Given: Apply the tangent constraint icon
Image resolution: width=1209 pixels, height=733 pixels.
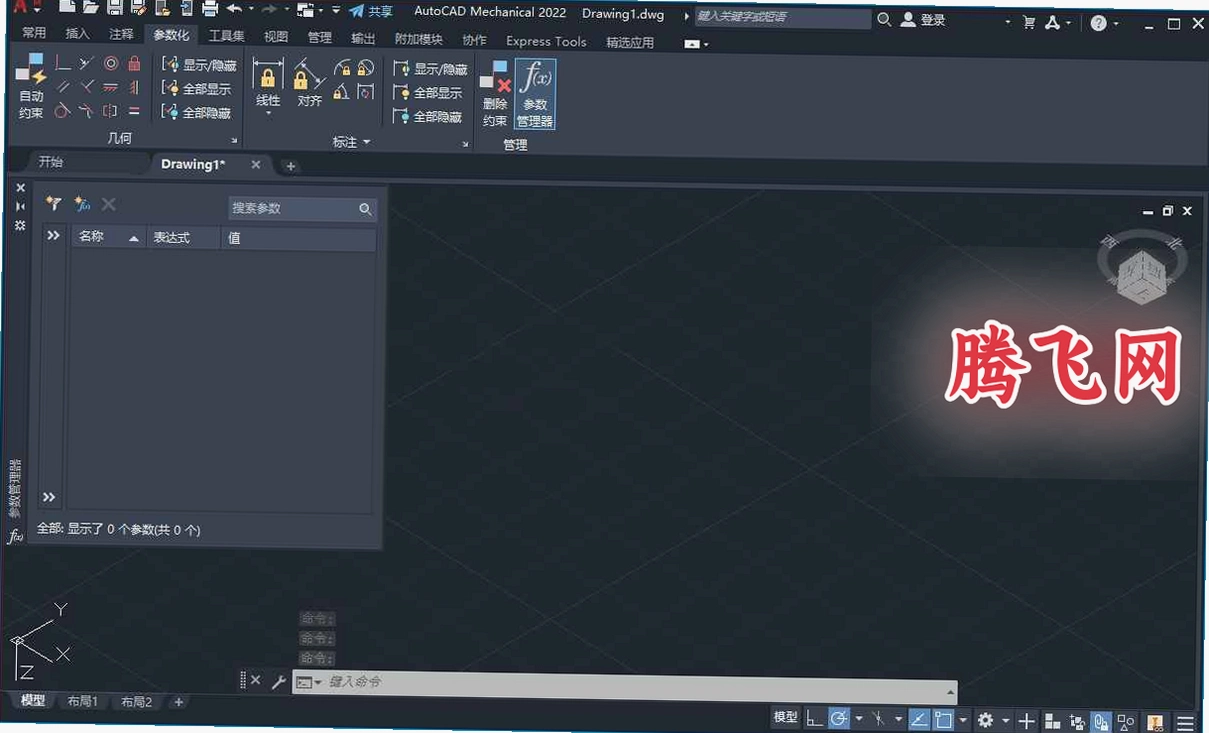Looking at the screenshot, I should pos(61,112).
